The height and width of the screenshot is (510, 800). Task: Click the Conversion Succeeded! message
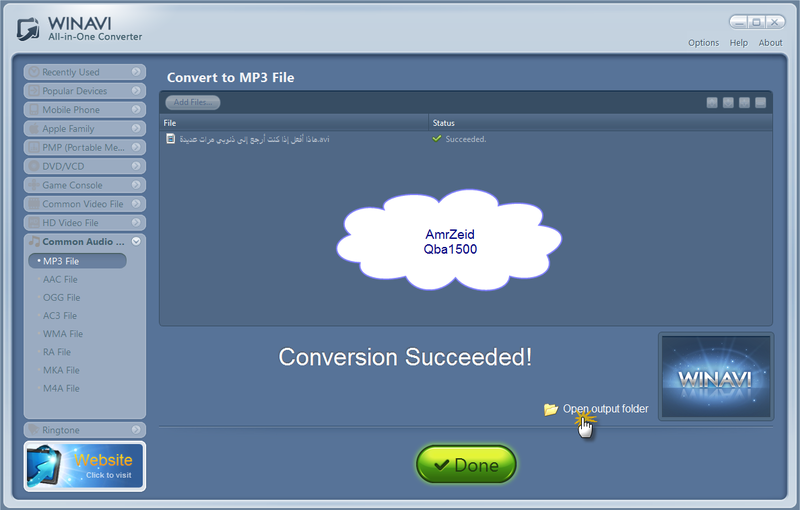click(405, 357)
